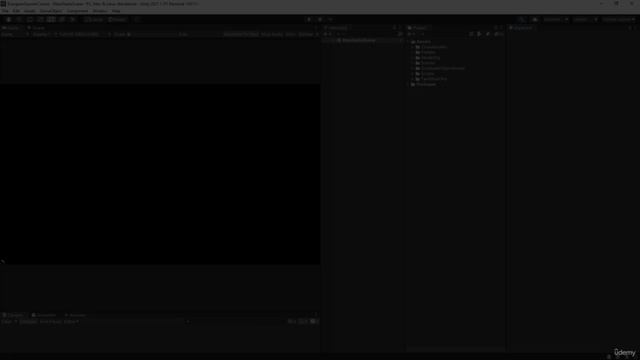Screen dimensions: 640x360
Task: Toggle the Pivot/Center handle mode
Action: pyautogui.click(x=93, y=20)
